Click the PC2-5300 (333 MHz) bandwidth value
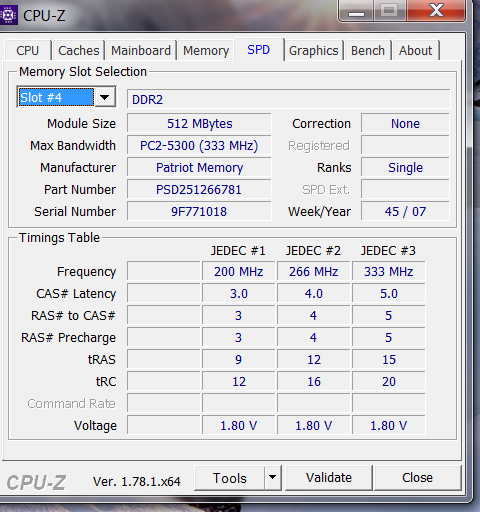Screen dimensions: 480x512 click(x=199, y=146)
